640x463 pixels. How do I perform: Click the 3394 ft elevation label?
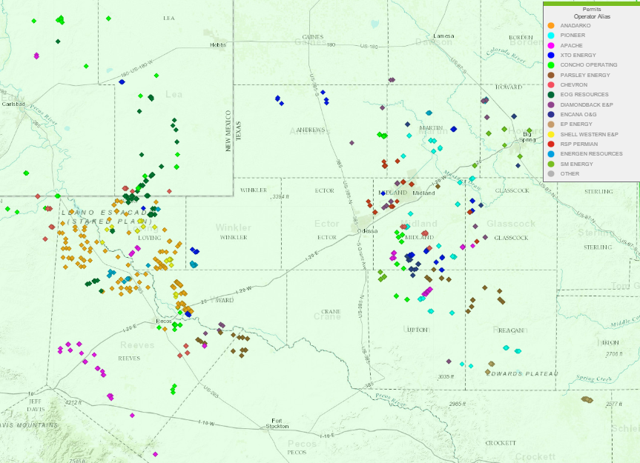tap(281, 197)
